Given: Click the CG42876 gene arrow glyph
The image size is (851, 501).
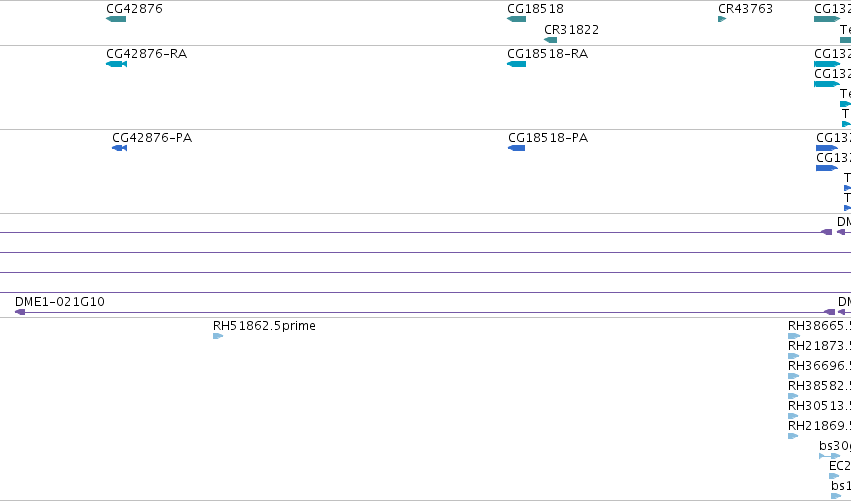Looking at the screenshot, I should pyautogui.click(x=116, y=19).
